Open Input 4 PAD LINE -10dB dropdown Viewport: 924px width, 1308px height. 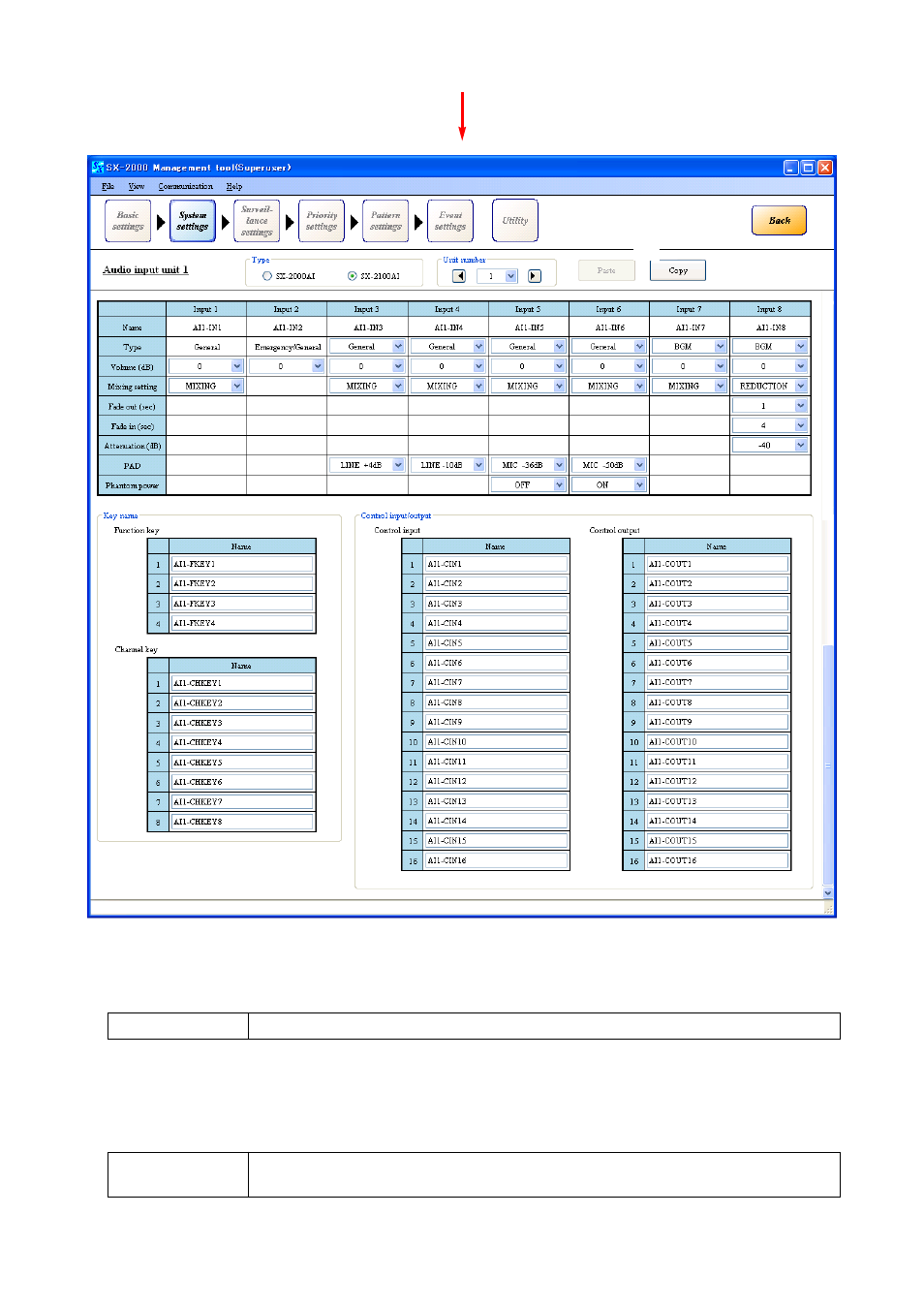point(478,465)
